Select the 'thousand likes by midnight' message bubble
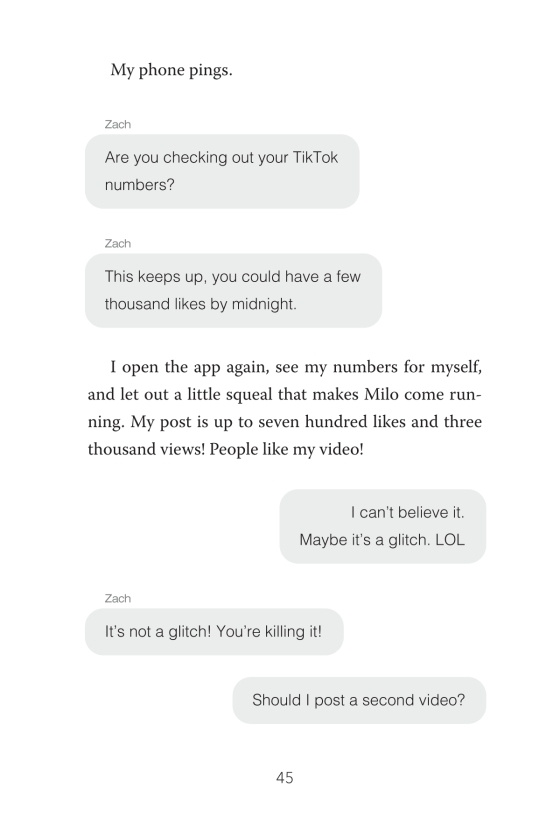560x823 pixels. tap(233, 290)
